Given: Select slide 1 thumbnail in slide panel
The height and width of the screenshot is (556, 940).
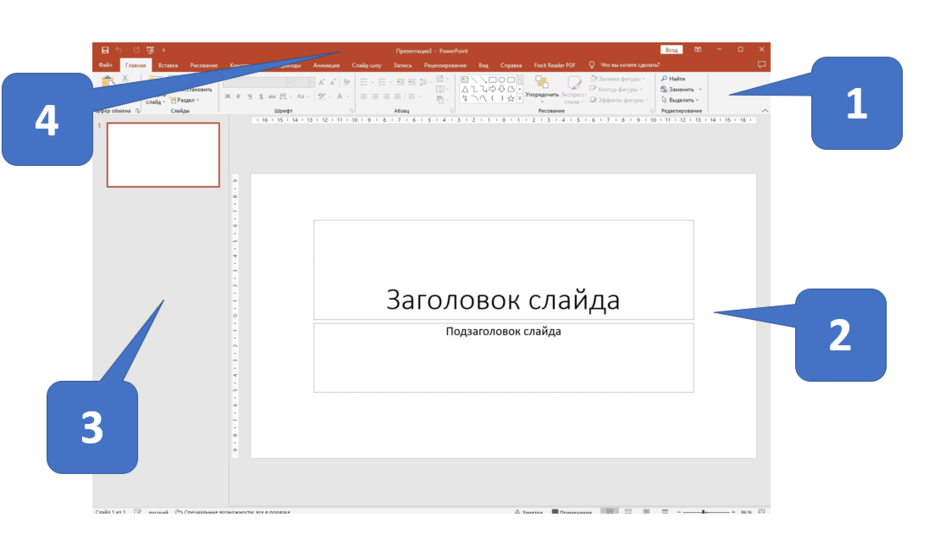Looking at the screenshot, I should (x=163, y=155).
